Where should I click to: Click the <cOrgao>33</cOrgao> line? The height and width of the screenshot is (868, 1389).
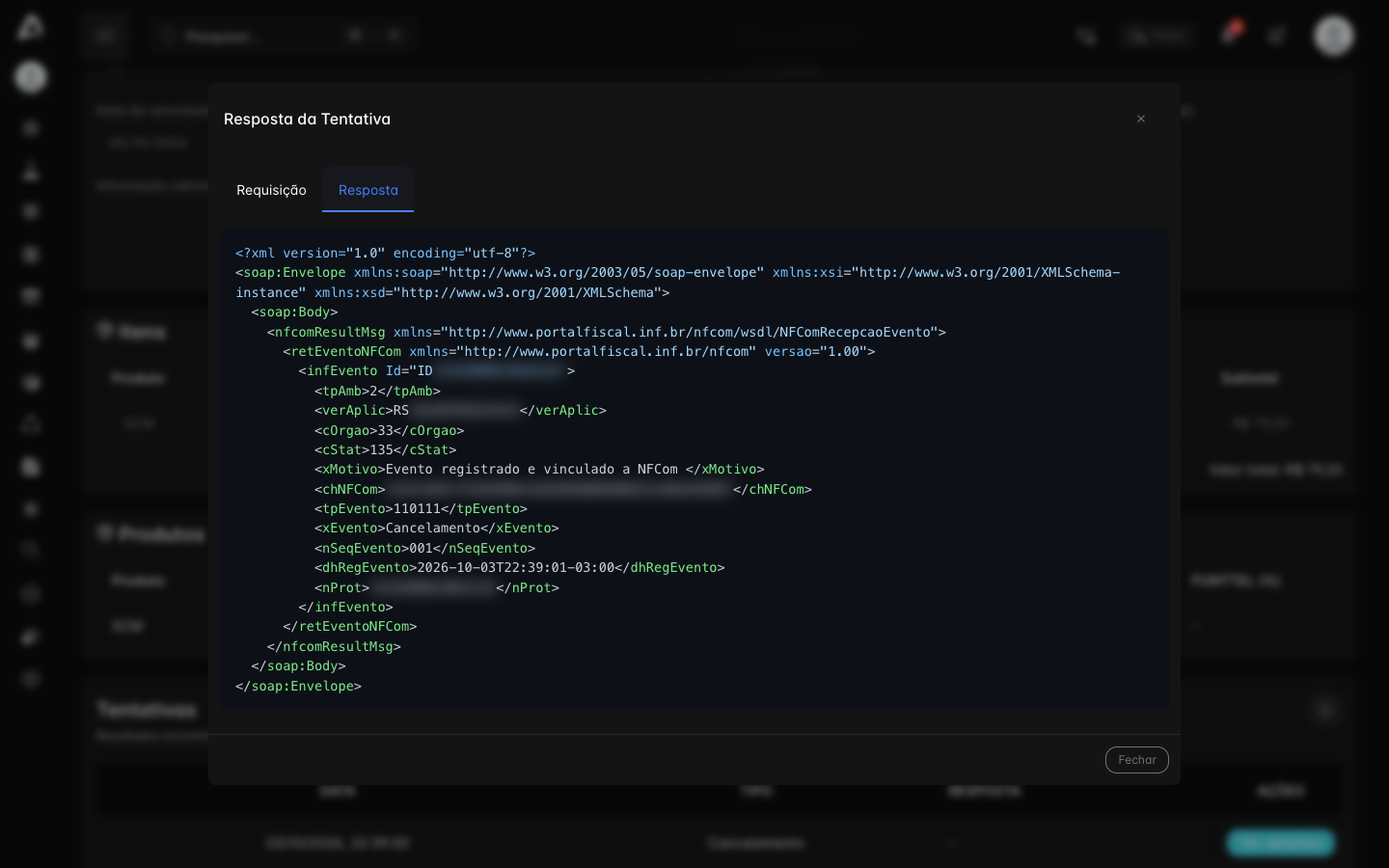point(390,430)
